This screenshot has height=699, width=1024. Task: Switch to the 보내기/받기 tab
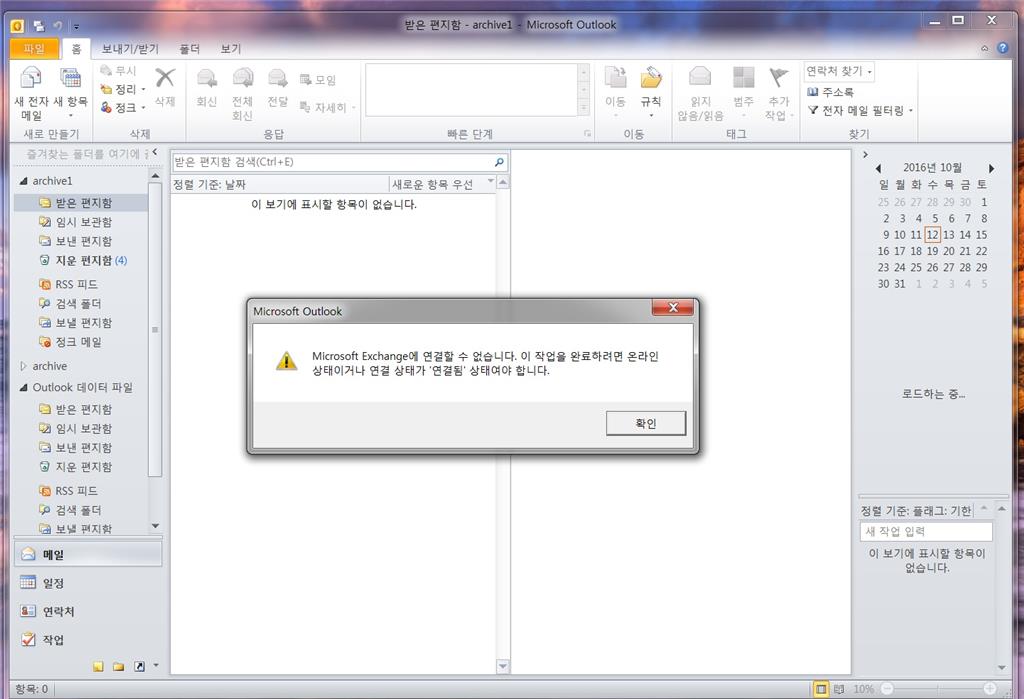130,48
